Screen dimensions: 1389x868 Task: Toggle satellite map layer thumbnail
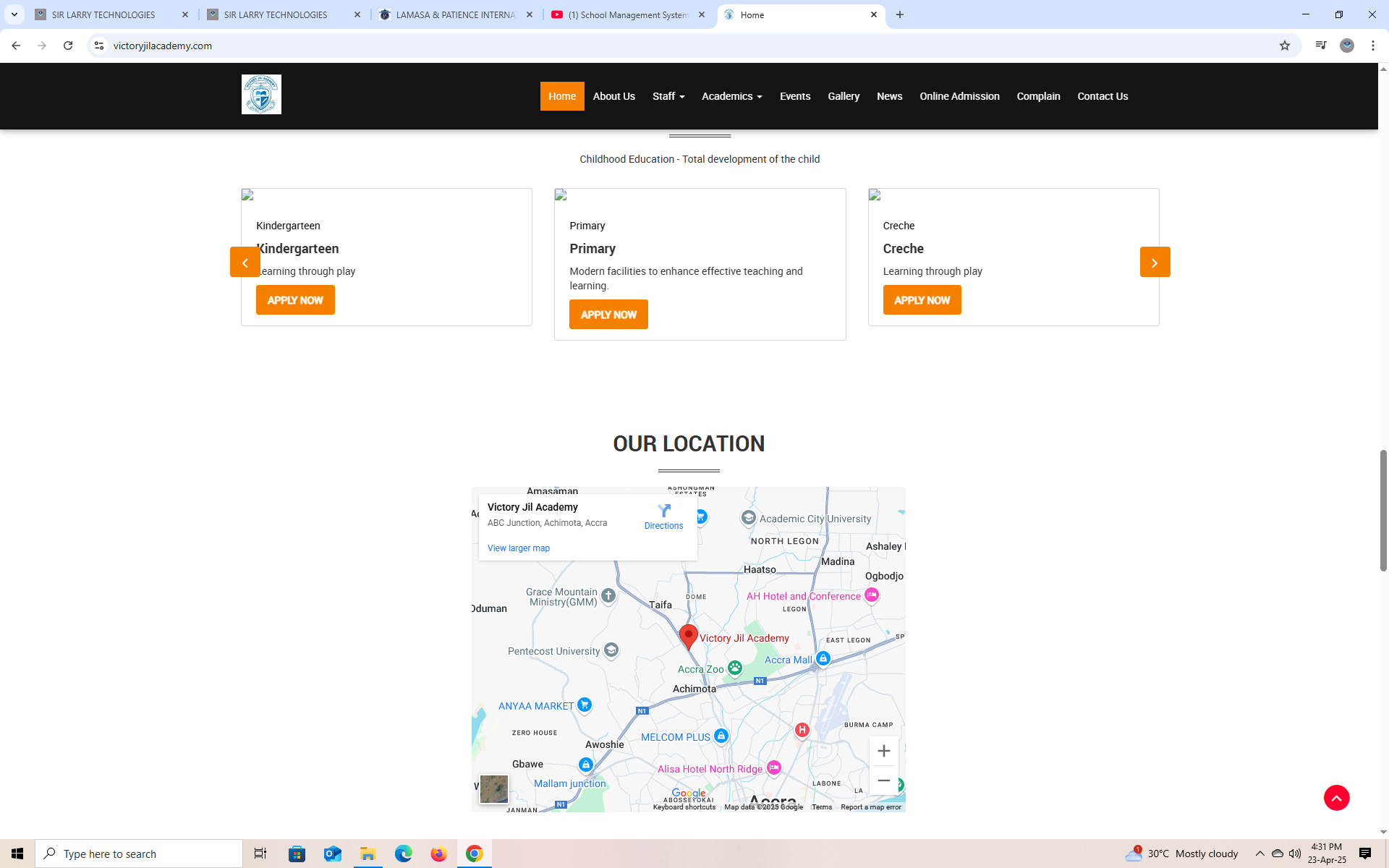(x=494, y=789)
